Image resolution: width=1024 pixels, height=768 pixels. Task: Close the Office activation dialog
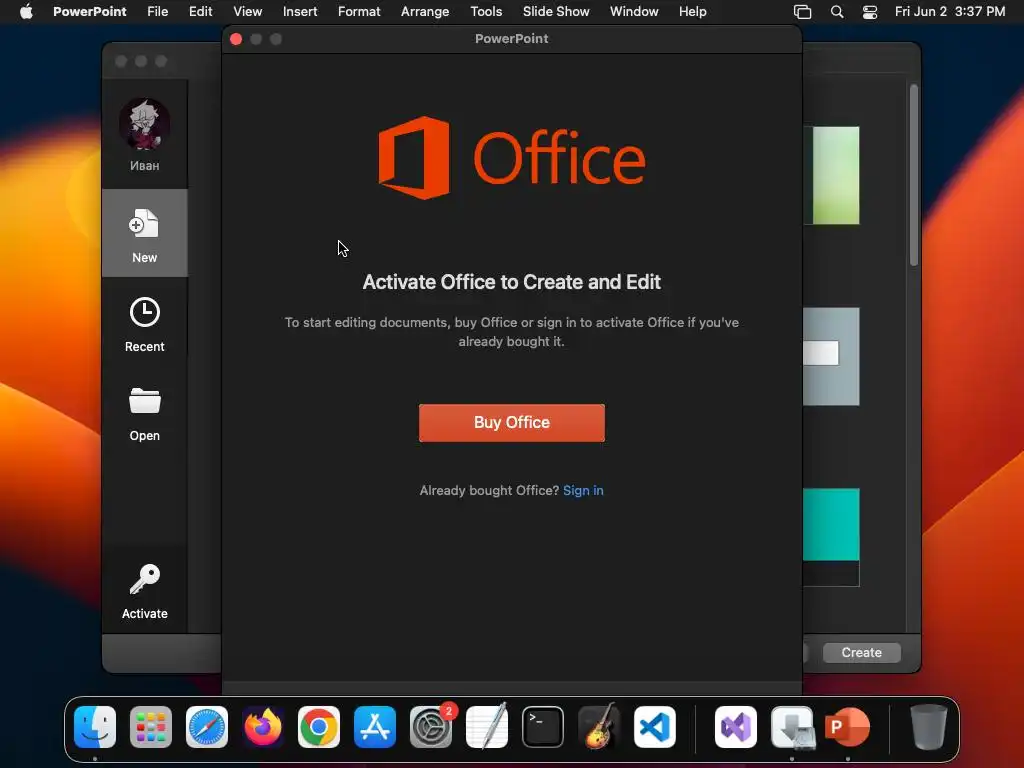pos(236,39)
